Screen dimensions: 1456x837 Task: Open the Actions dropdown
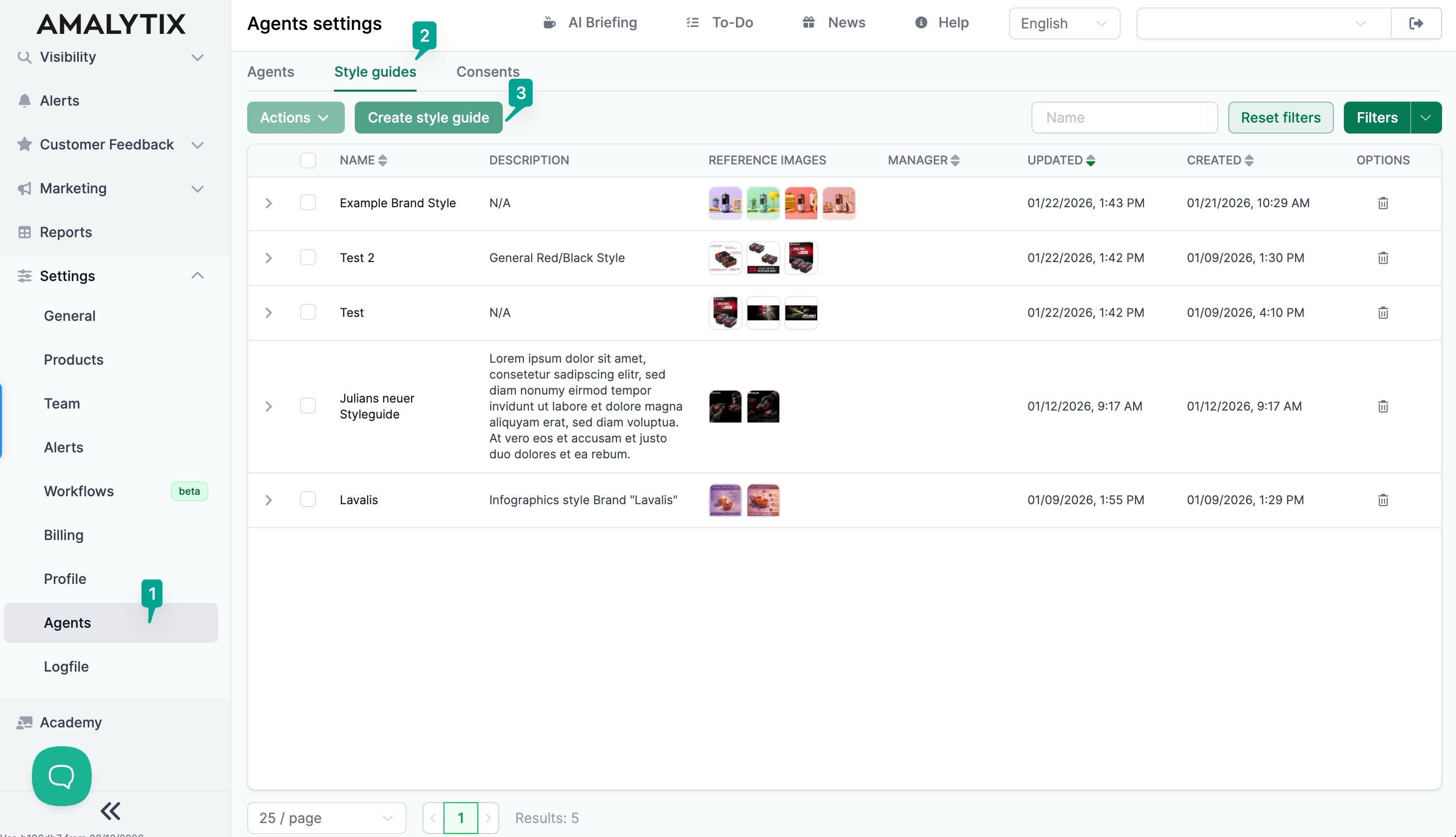tap(295, 118)
